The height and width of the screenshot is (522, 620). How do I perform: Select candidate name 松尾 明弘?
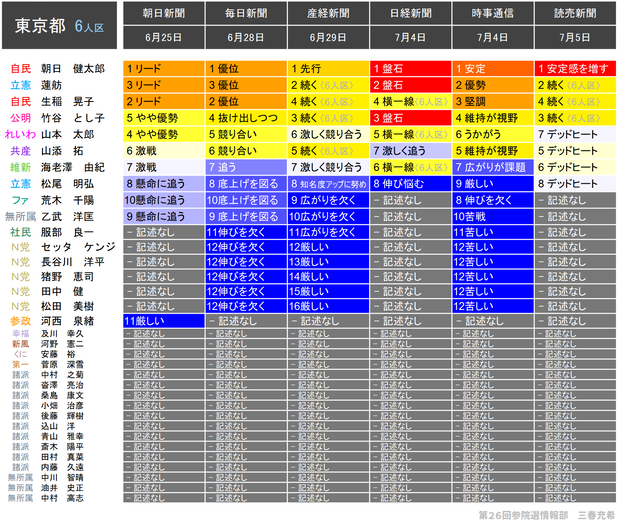click(x=67, y=184)
